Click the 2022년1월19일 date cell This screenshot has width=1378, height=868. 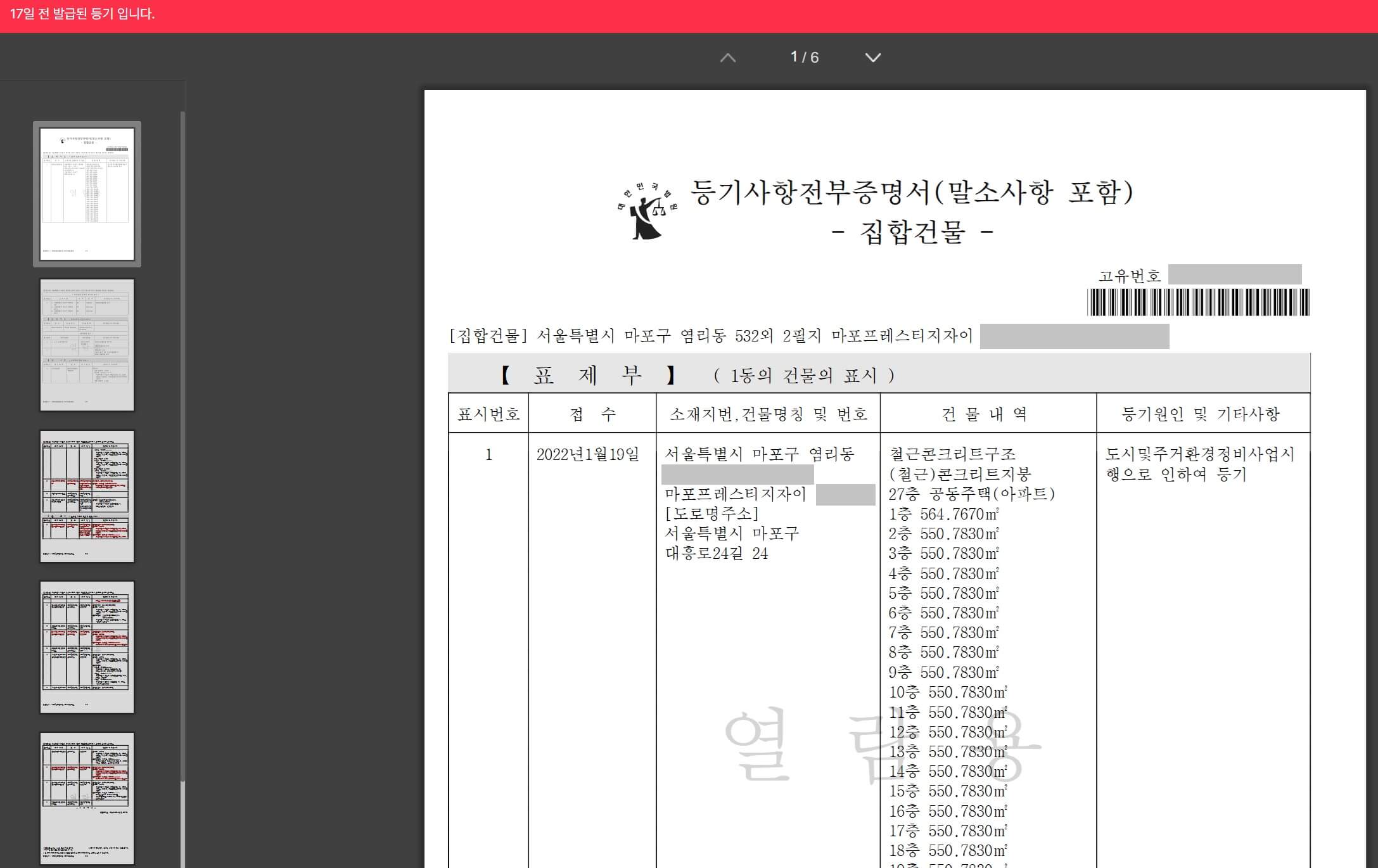pos(587,454)
